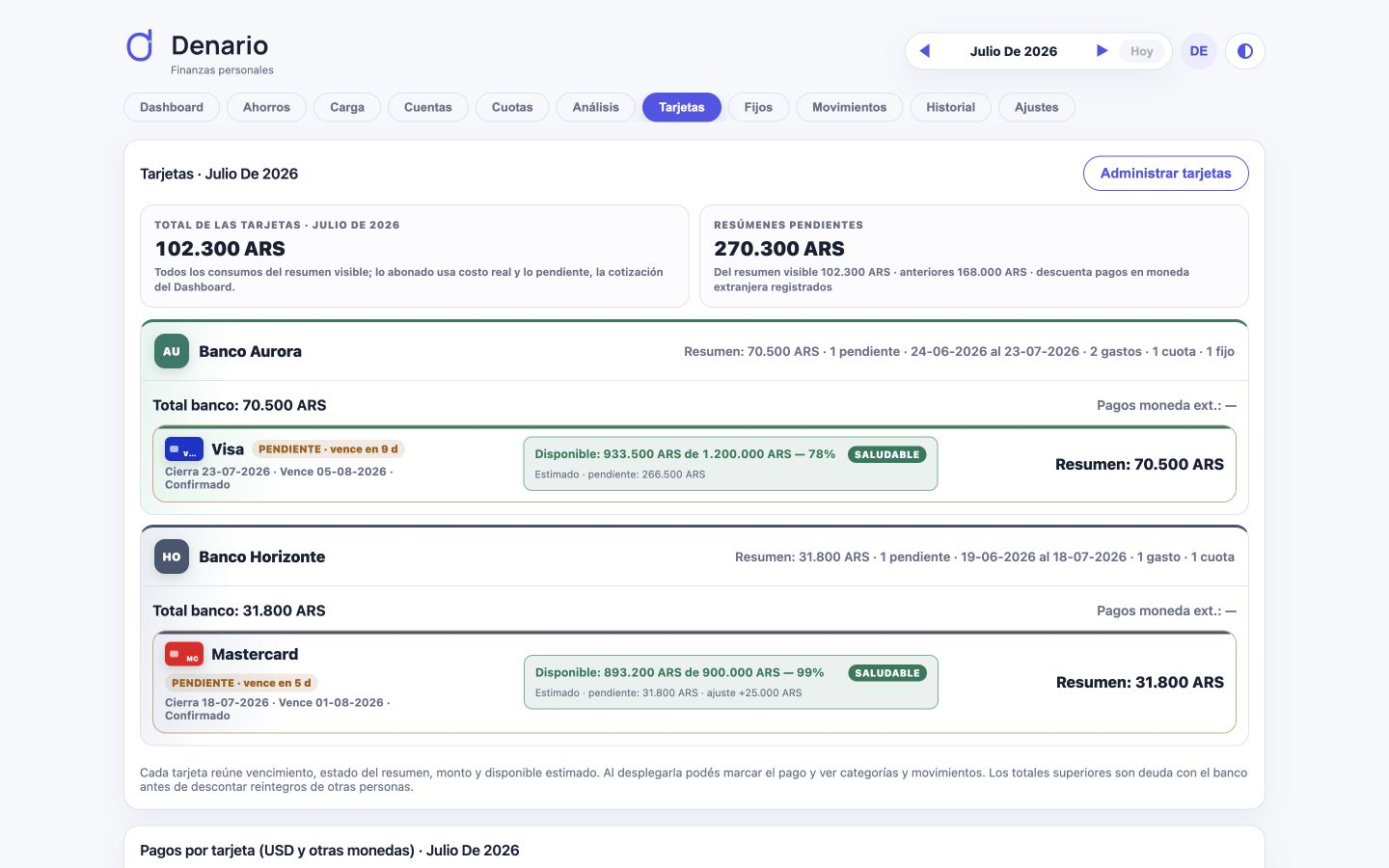Click the HO Banco Horizonte badge
The height and width of the screenshot is (868, 1389).
(x=172, y=556)
